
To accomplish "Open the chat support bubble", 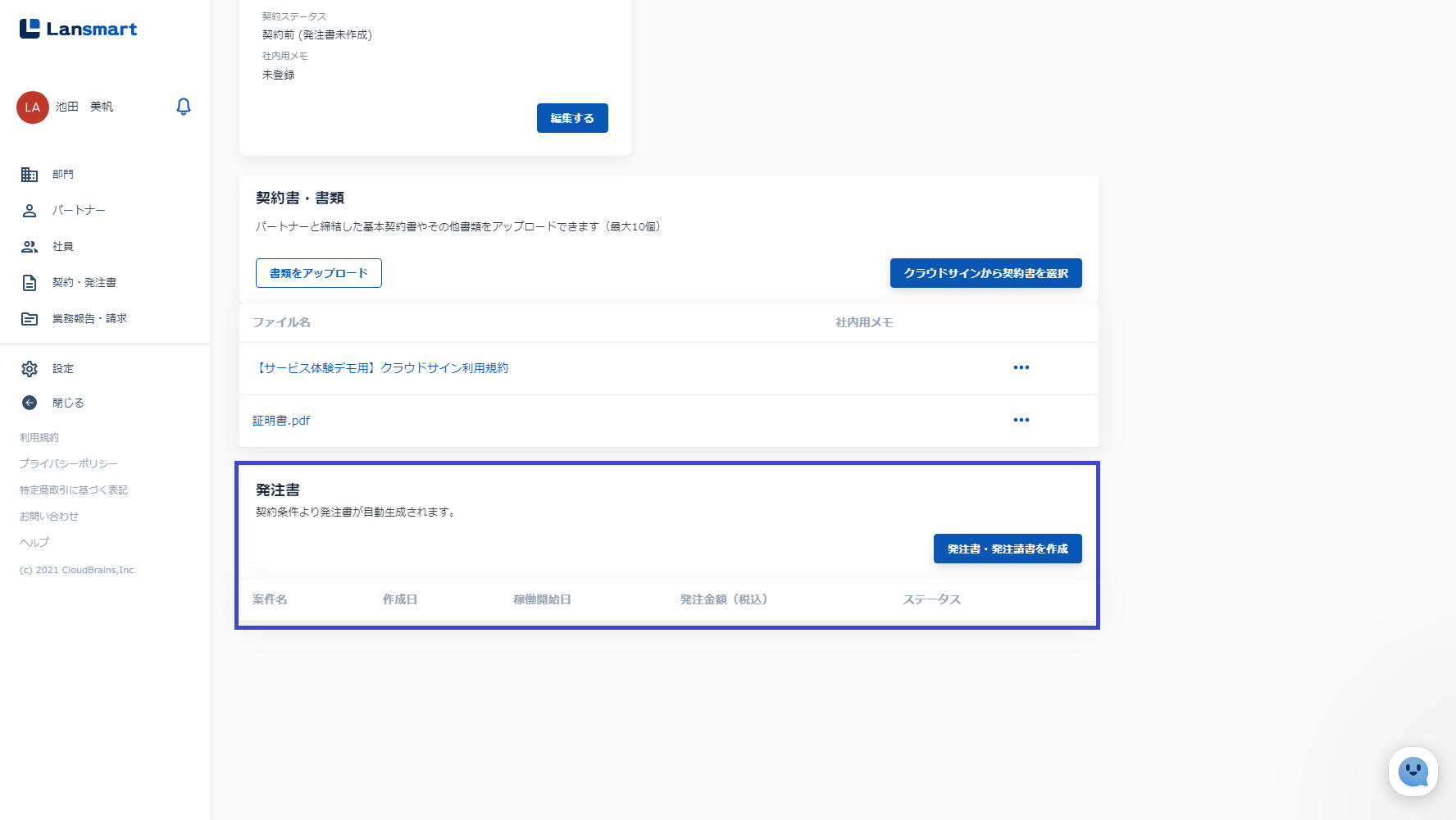I will click(1413, 772).
